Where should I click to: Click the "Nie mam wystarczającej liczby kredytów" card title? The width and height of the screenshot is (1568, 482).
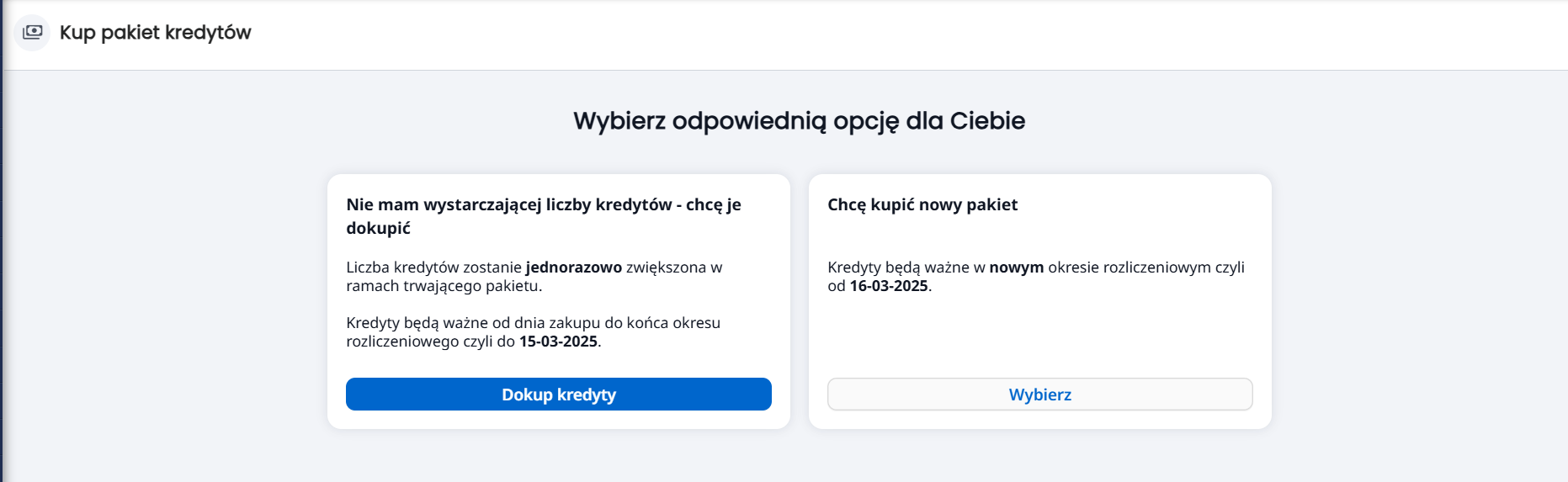(x=544, y=216)
